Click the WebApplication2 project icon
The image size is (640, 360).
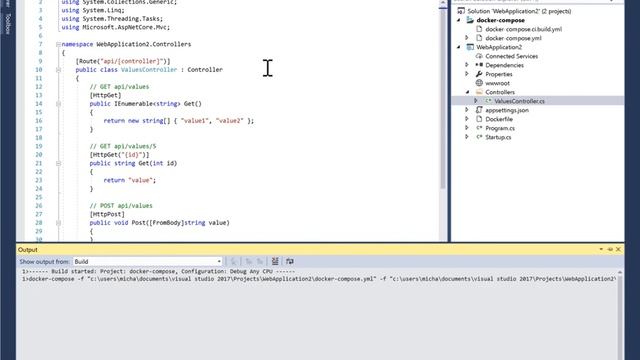(470, 47)
